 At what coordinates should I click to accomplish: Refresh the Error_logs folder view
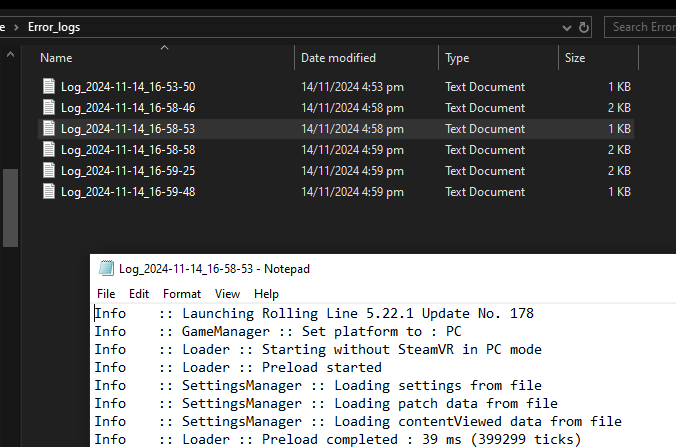point(584,27)
